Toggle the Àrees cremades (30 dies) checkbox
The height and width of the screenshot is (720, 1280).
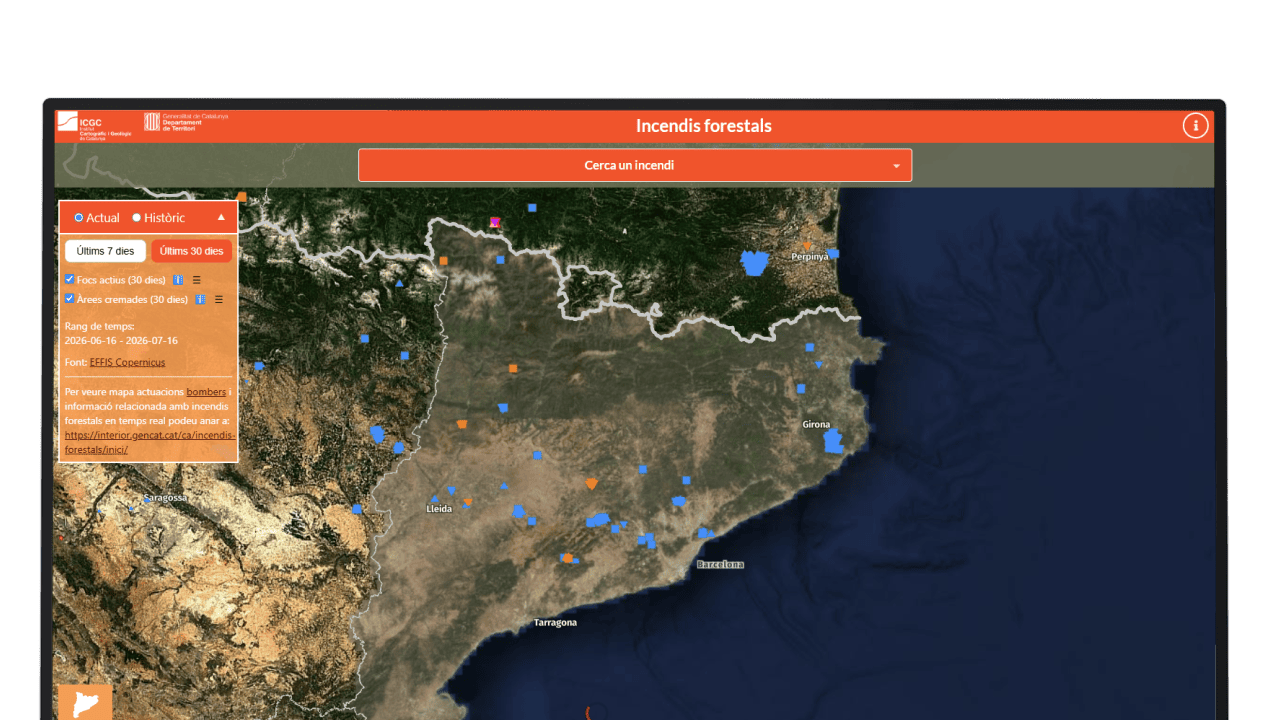click(70, 298)
